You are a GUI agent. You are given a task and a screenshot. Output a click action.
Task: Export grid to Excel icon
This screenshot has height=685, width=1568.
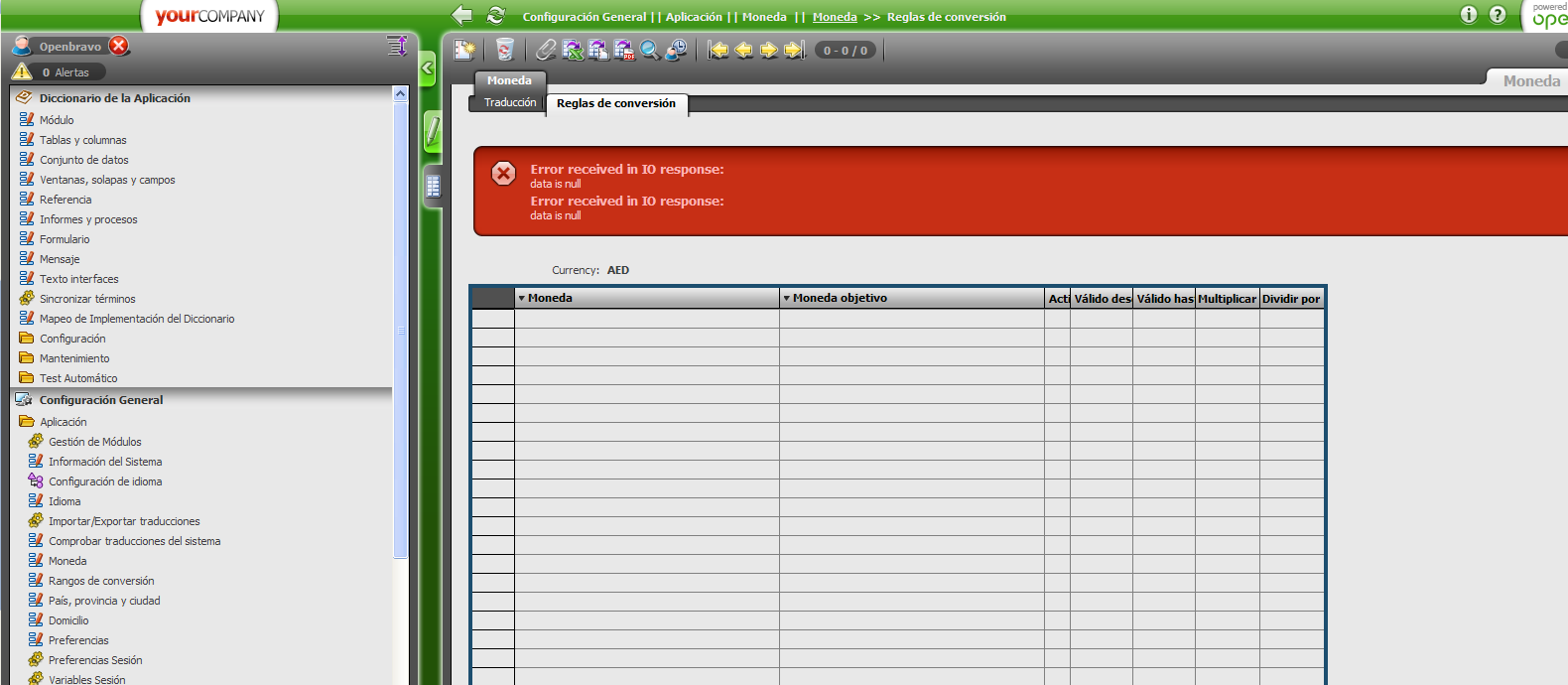click(x=573, y=50)
